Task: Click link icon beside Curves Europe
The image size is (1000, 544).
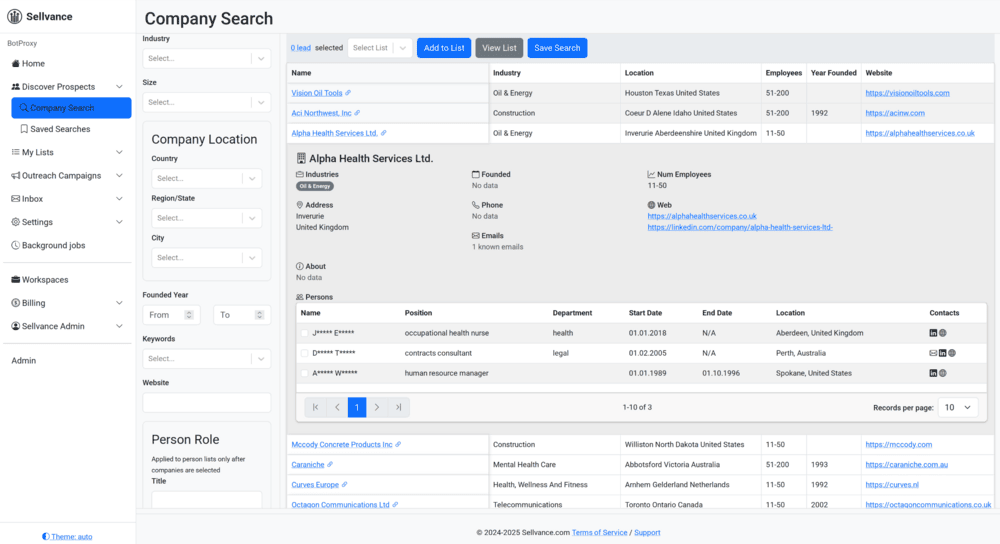Action: (x=344, y=485)
